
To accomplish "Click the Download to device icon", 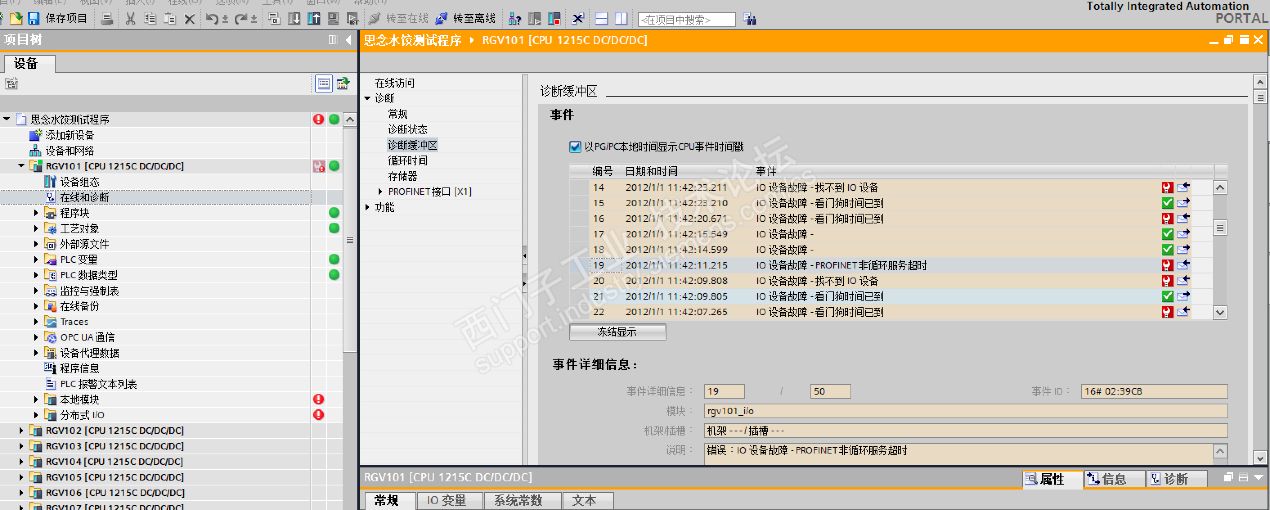I will tap(294, 18).
